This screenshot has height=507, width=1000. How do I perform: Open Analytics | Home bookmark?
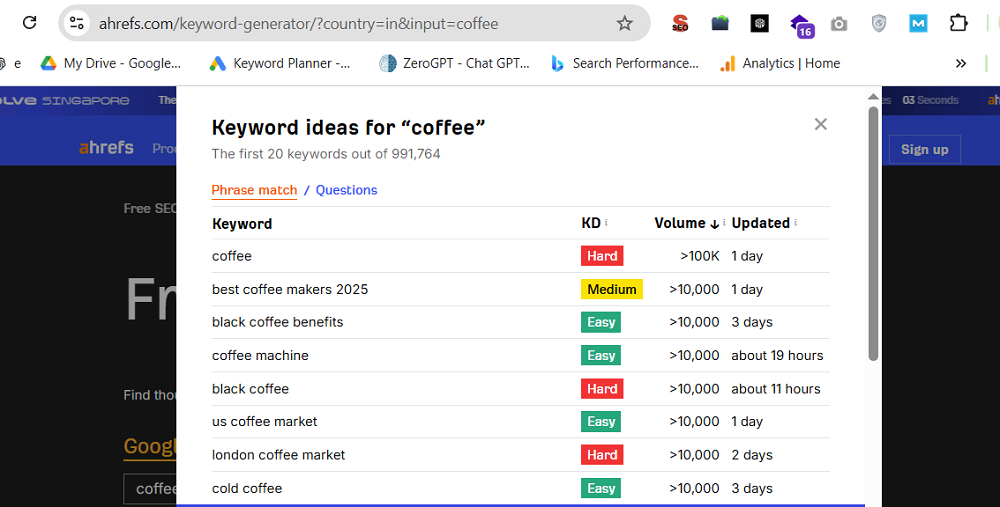click(x=780, y=63)
